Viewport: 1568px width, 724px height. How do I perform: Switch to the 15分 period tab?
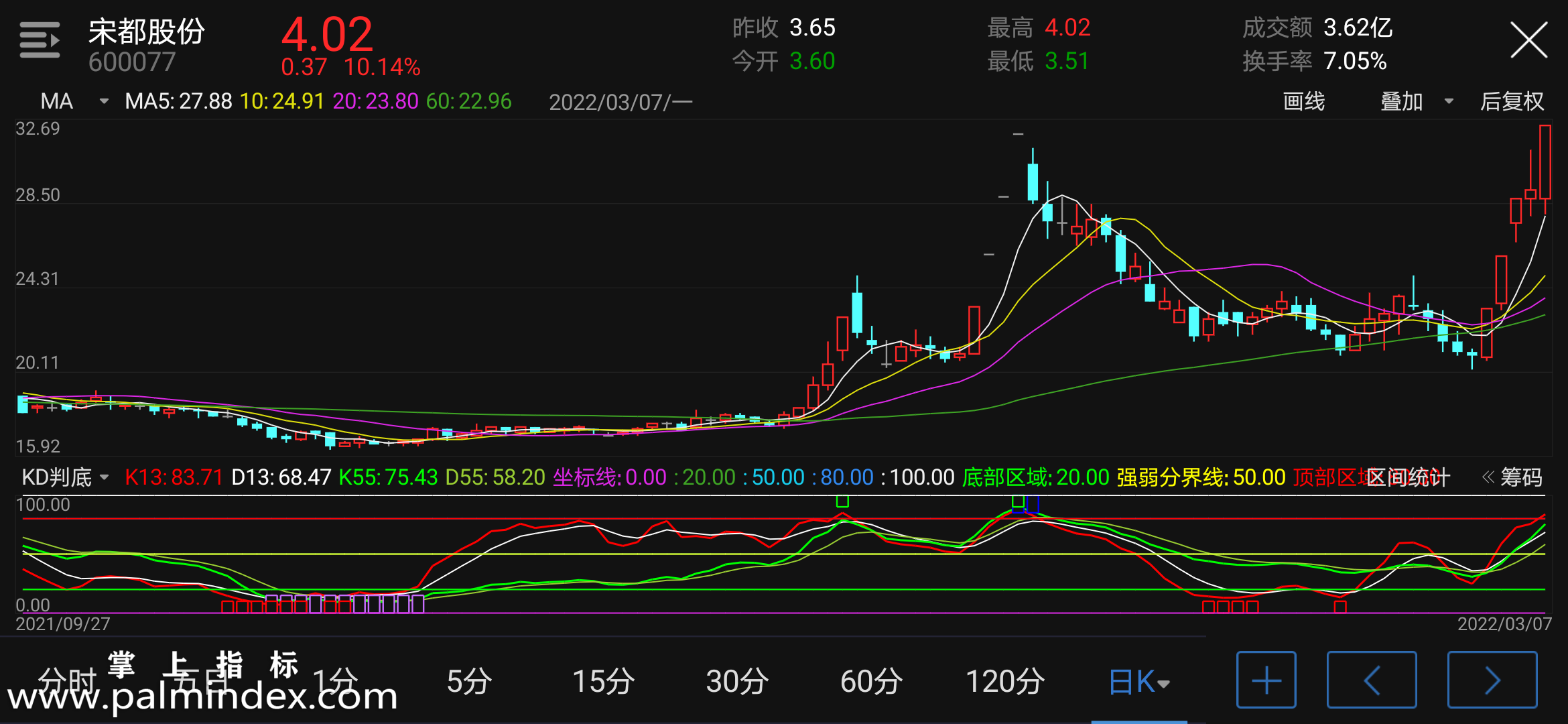pos(603,682)
